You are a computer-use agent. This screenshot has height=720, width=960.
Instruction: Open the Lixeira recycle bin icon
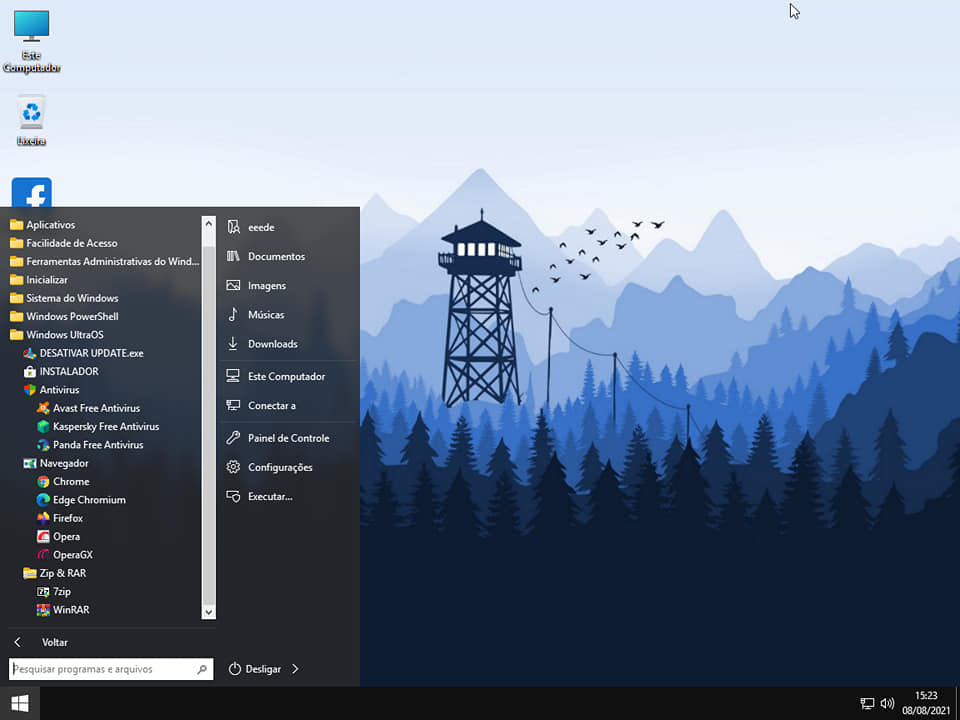click(31, 119)
